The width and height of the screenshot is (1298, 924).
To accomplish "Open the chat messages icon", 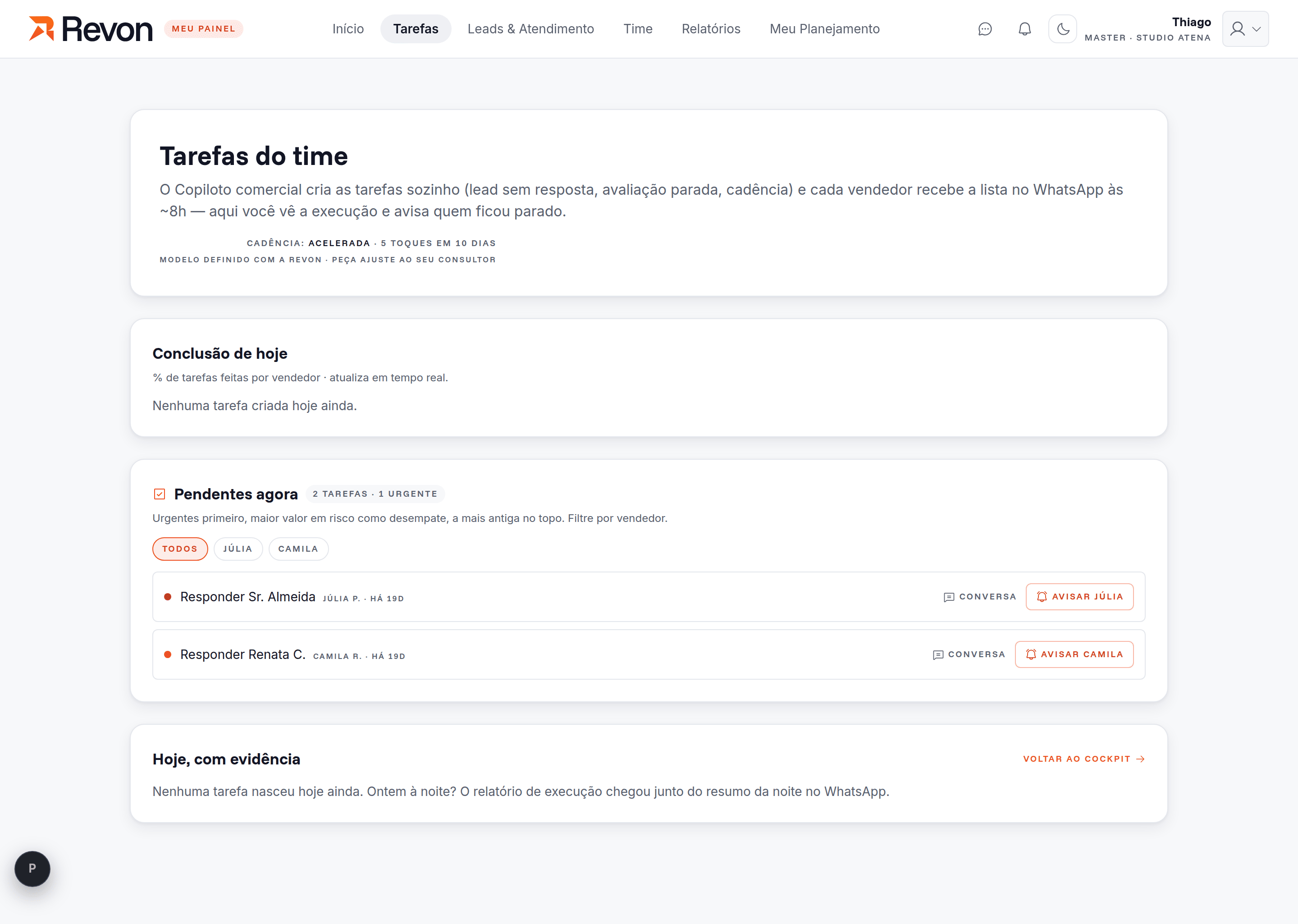I will click(x=985, y=29).
